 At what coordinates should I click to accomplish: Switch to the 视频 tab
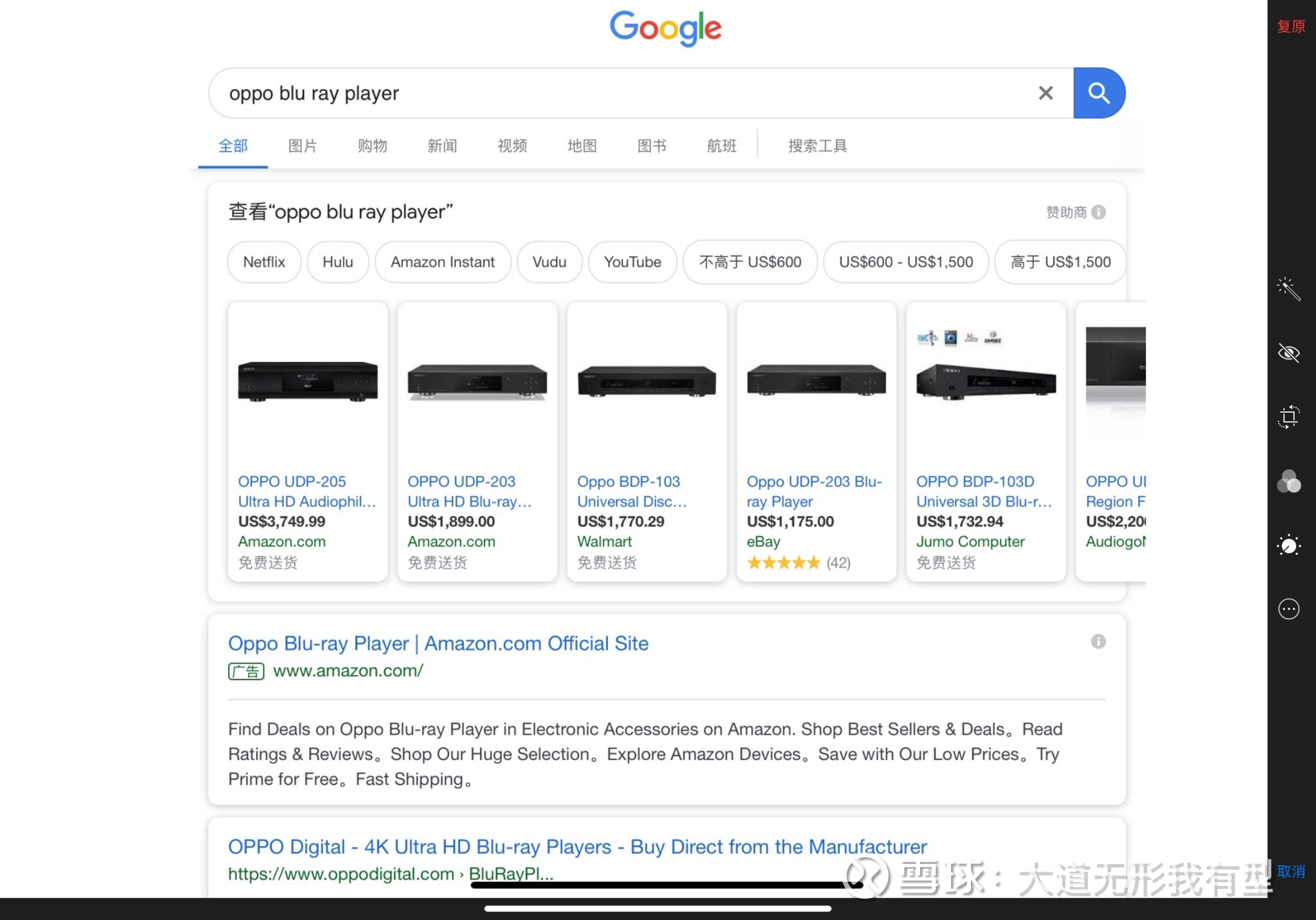tap(512, 146)
